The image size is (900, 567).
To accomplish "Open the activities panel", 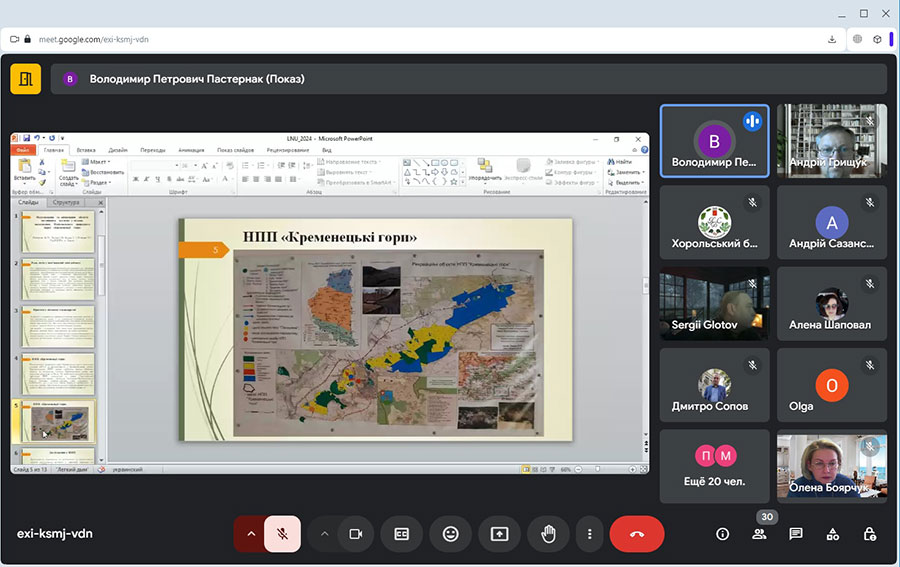I will [832, 534].
